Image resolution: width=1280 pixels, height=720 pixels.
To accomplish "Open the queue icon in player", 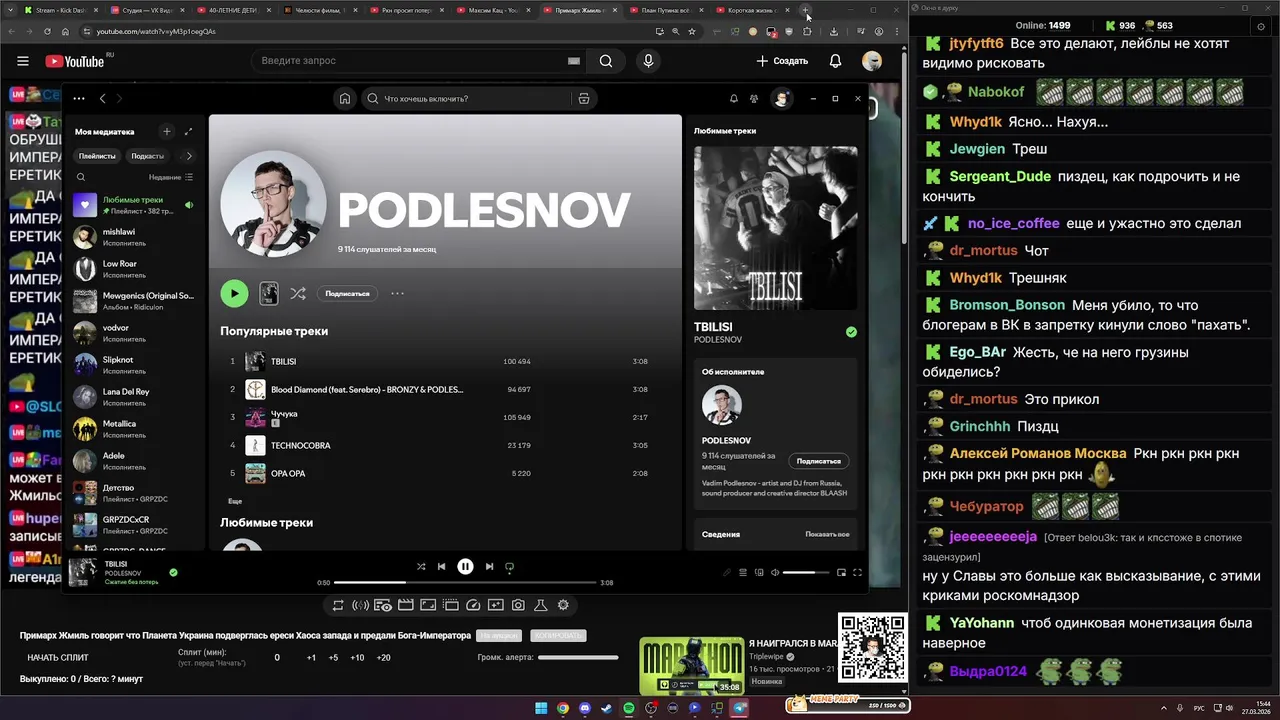I will tap(743, 573).
